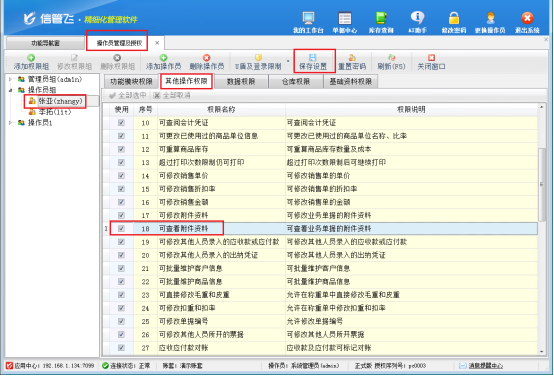Click the permissions list vertical scrollbar
The width and height of the screenshot is (554, 376).
pyautogui.click(x=541, y=184)
